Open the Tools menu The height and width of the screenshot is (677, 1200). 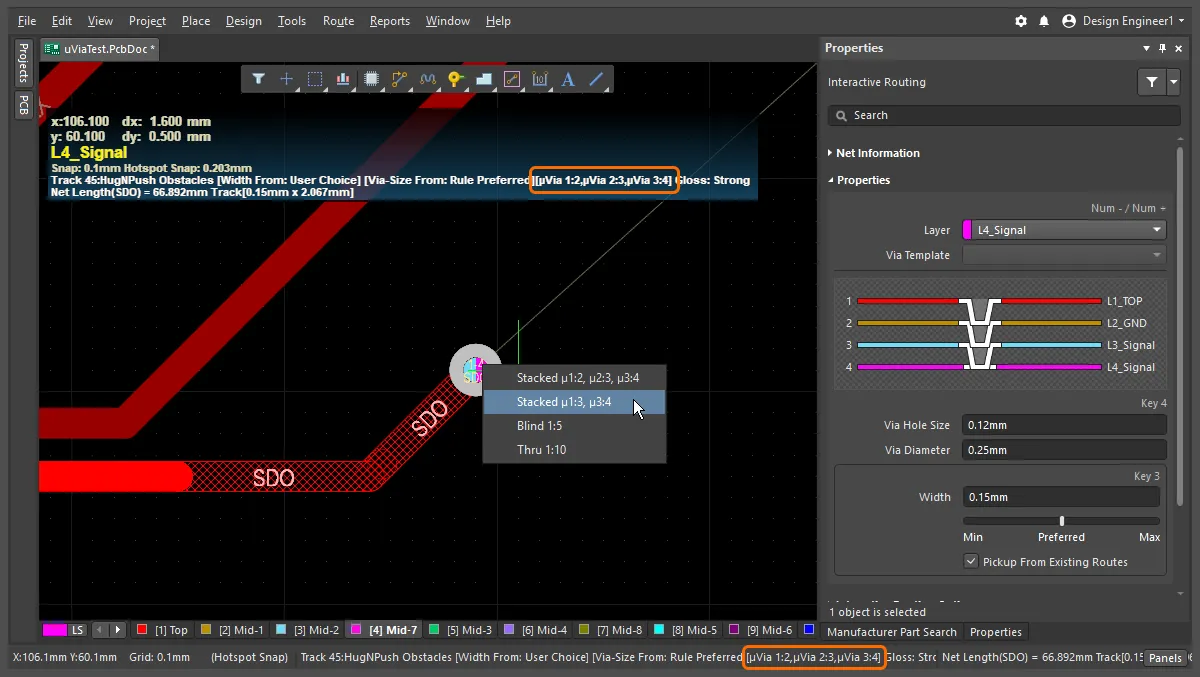point(292,21)
